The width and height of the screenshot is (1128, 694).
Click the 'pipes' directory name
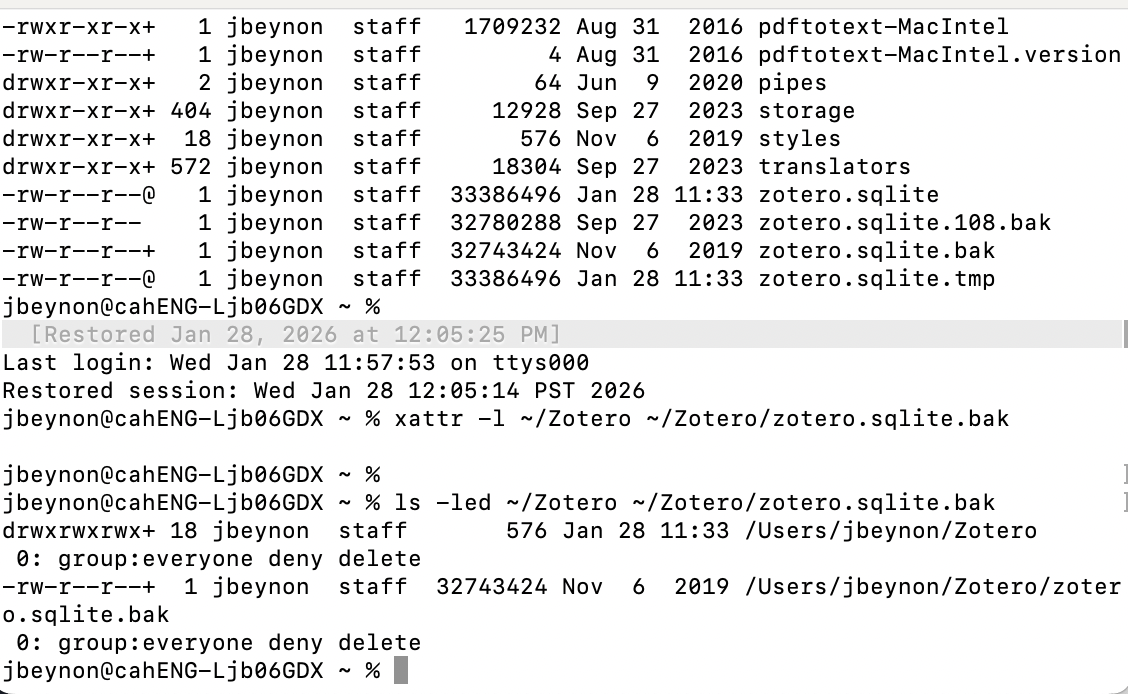pos(792,83)
